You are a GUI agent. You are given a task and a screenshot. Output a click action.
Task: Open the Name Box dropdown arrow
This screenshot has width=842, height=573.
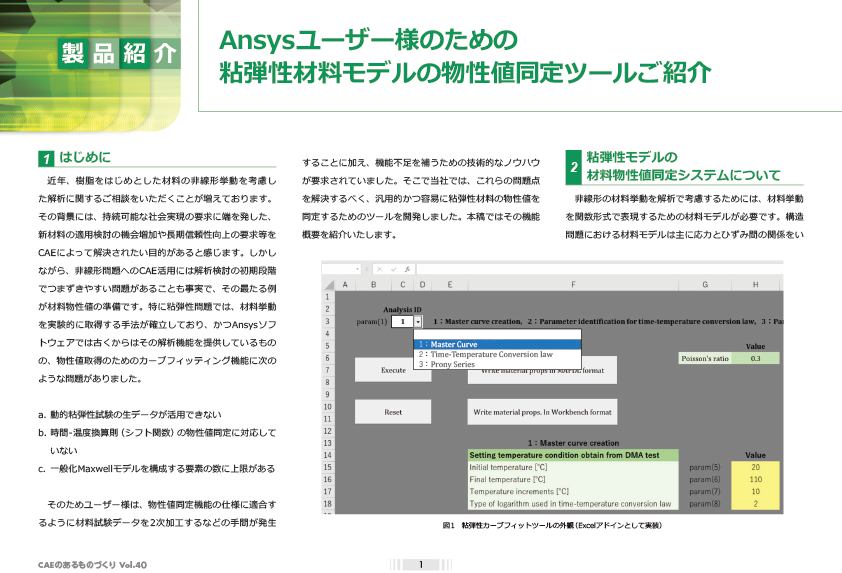(357, 269)
